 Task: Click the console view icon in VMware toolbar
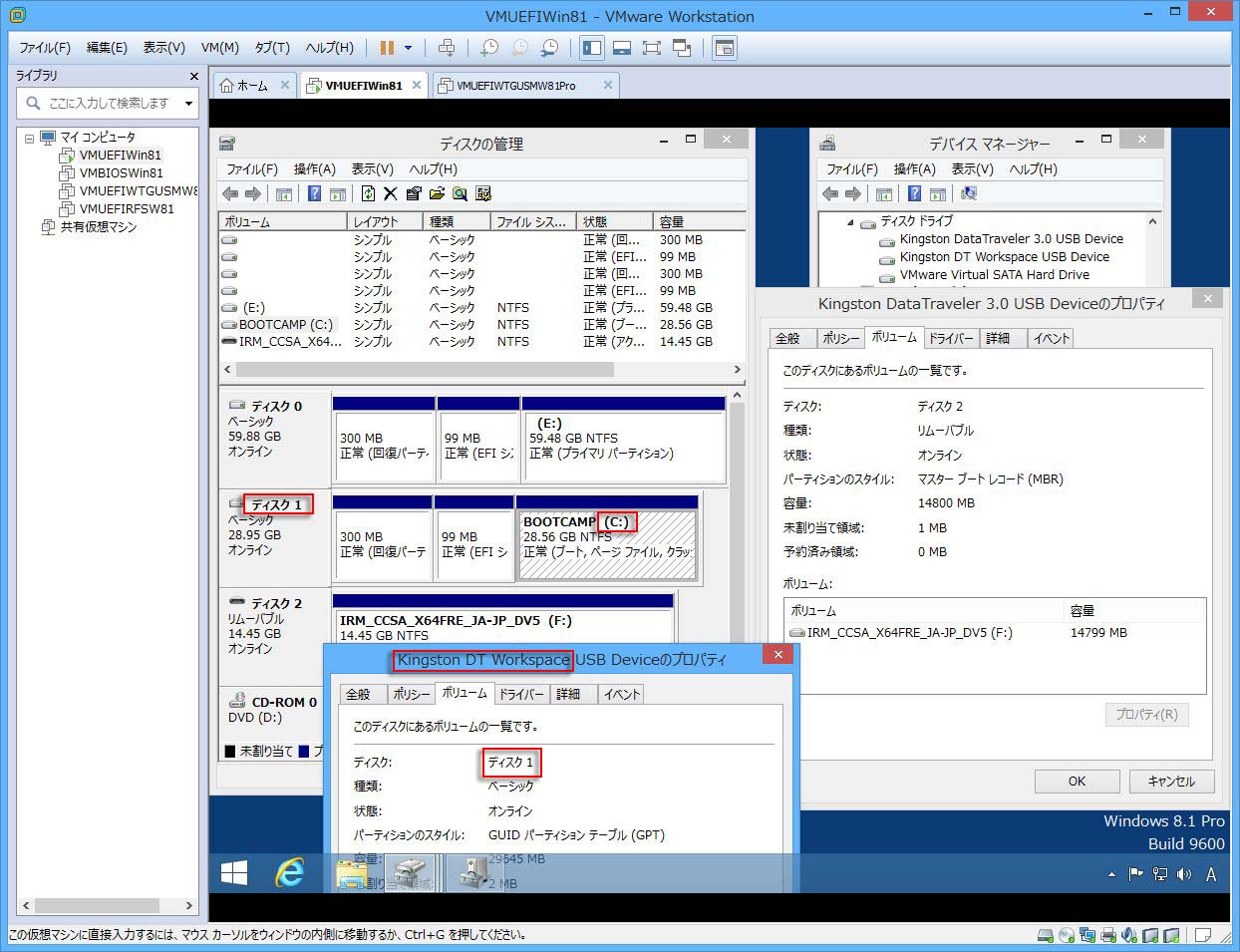pos(725,48)
